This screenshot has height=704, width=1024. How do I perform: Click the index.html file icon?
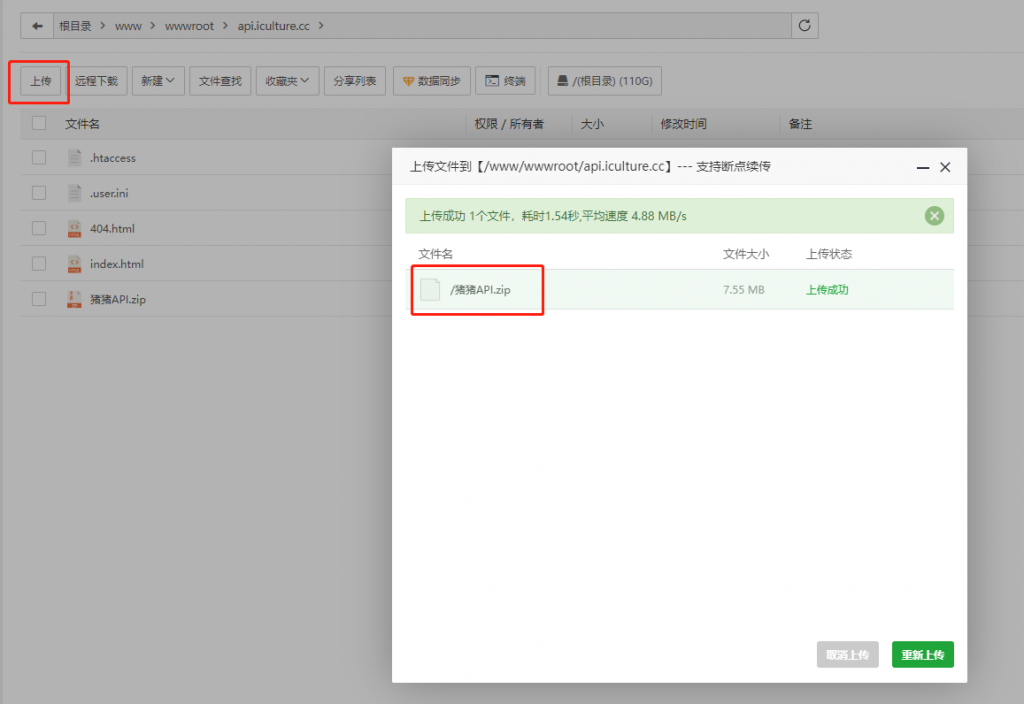coord(74,264)
